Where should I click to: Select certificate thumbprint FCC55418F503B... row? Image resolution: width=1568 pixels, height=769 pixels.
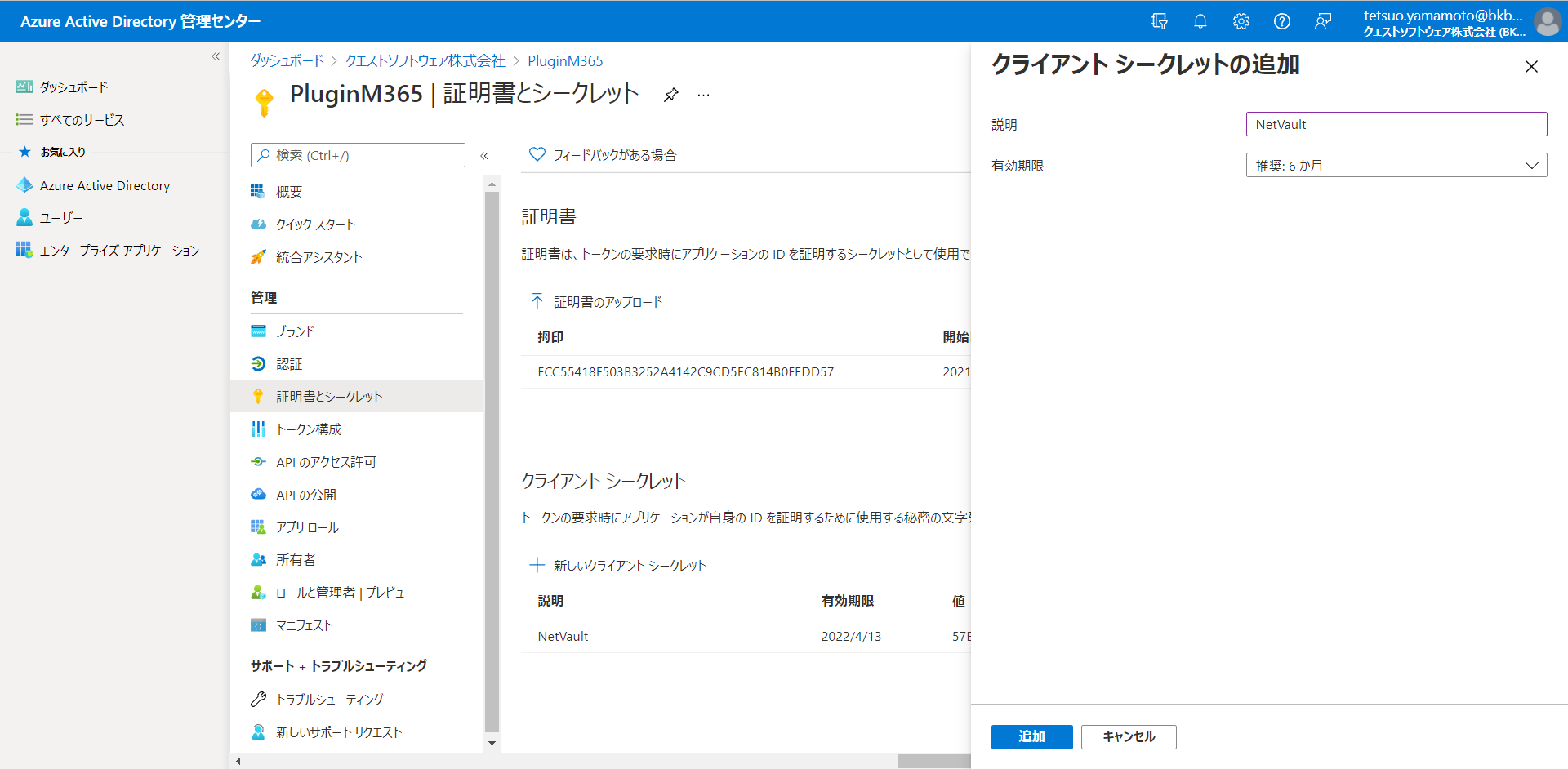click(685, 371)
